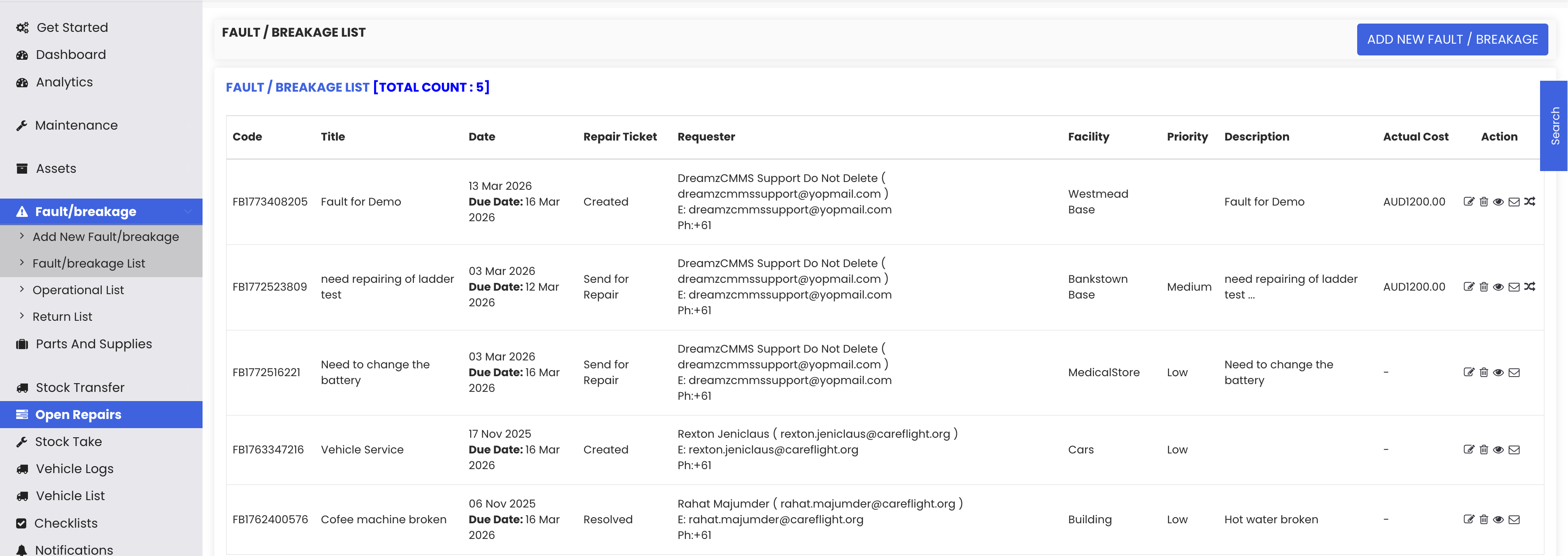Click shuffle icon for Fault for Demo

(1529, 202)
